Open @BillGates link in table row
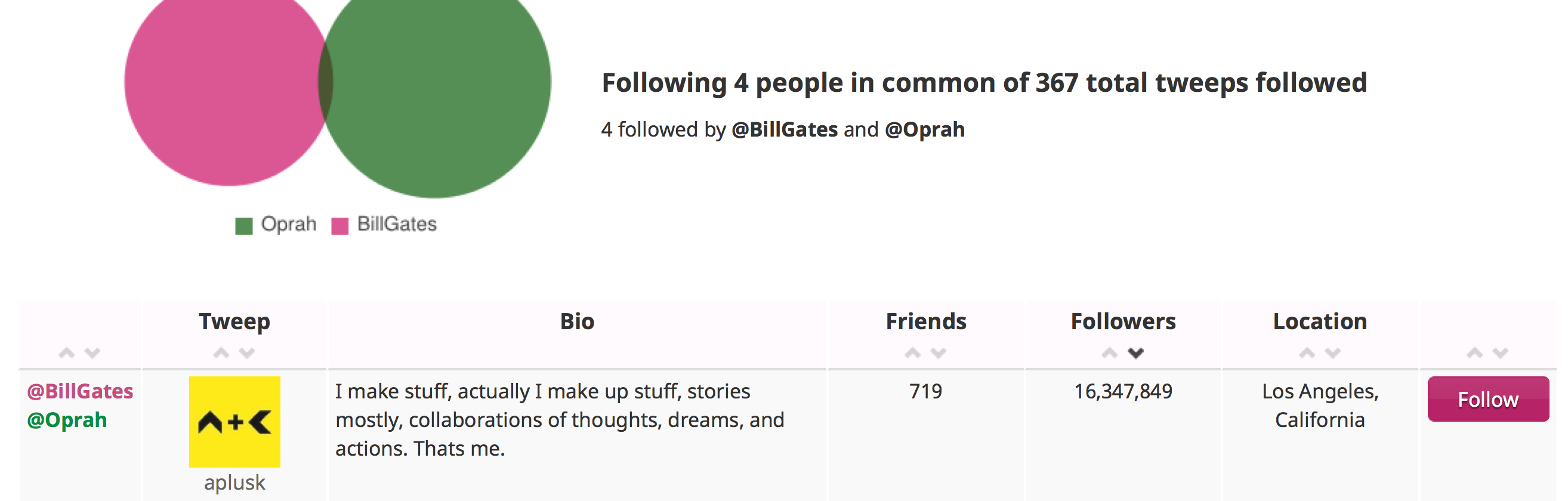Screen dimensions: 1568x501 pyautogui.click(x=80, y=391)
